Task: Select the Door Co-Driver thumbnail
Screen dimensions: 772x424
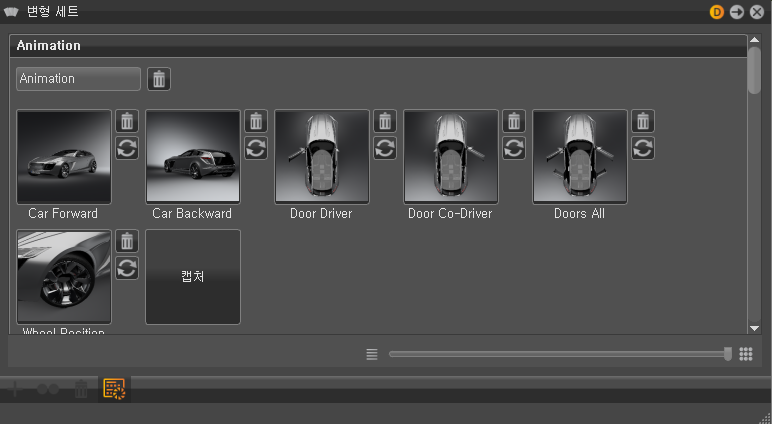Action: tap(451, 157)
